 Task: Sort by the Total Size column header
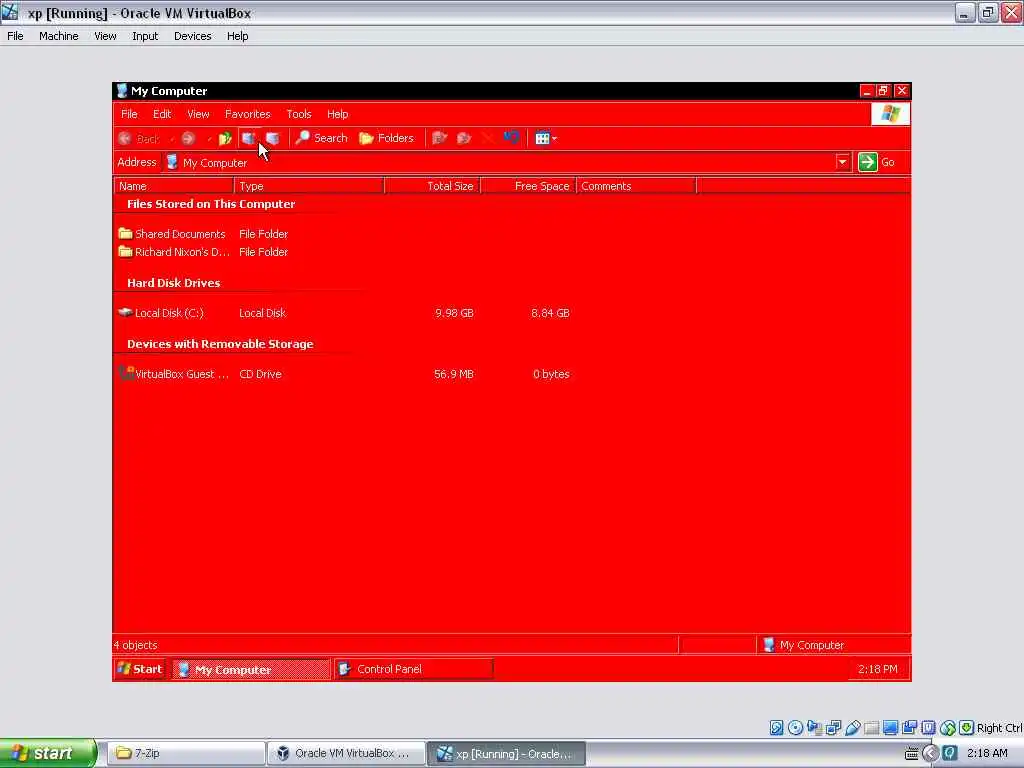(433, 186)
